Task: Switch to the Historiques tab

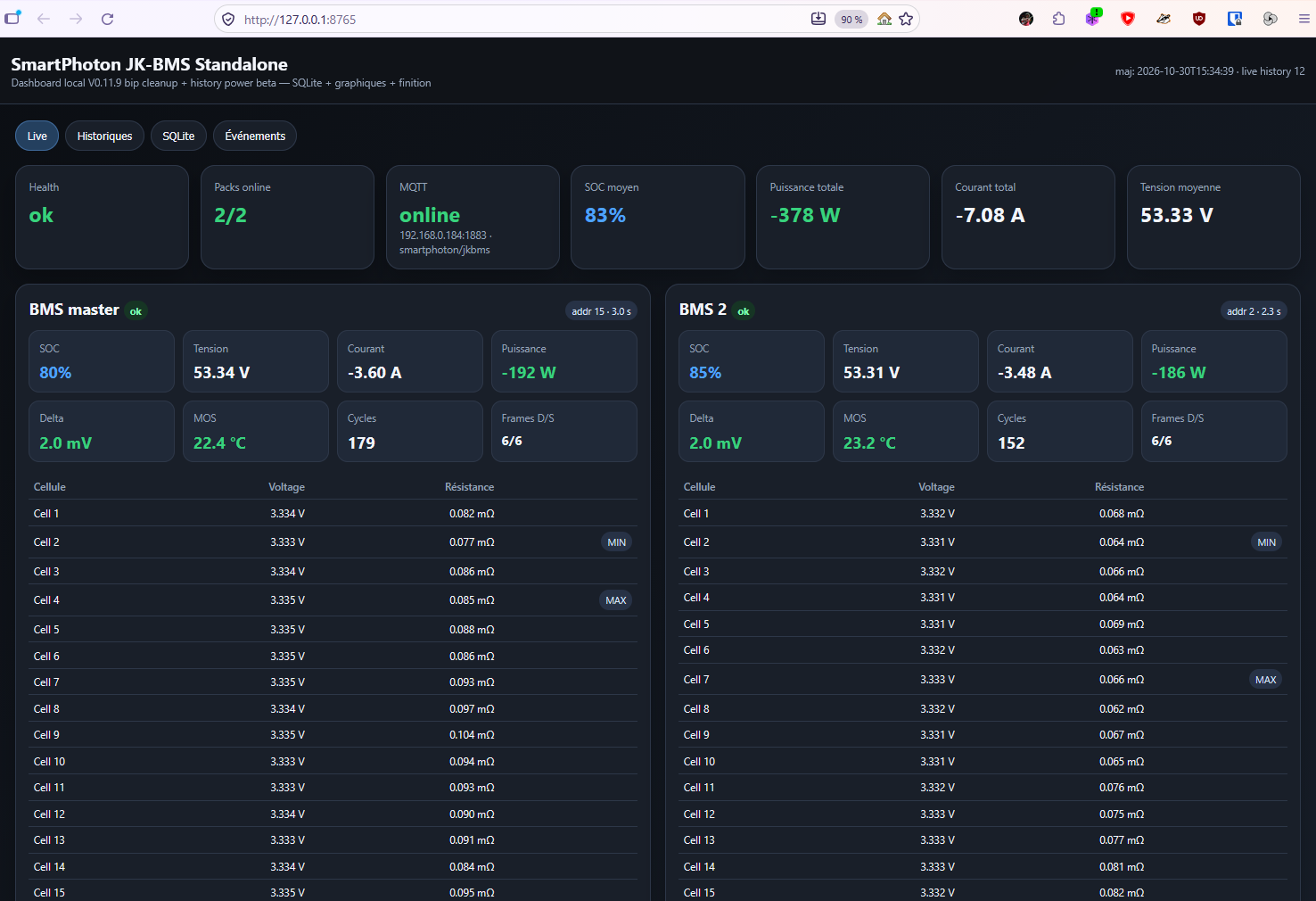Action: tap(104, 136)
